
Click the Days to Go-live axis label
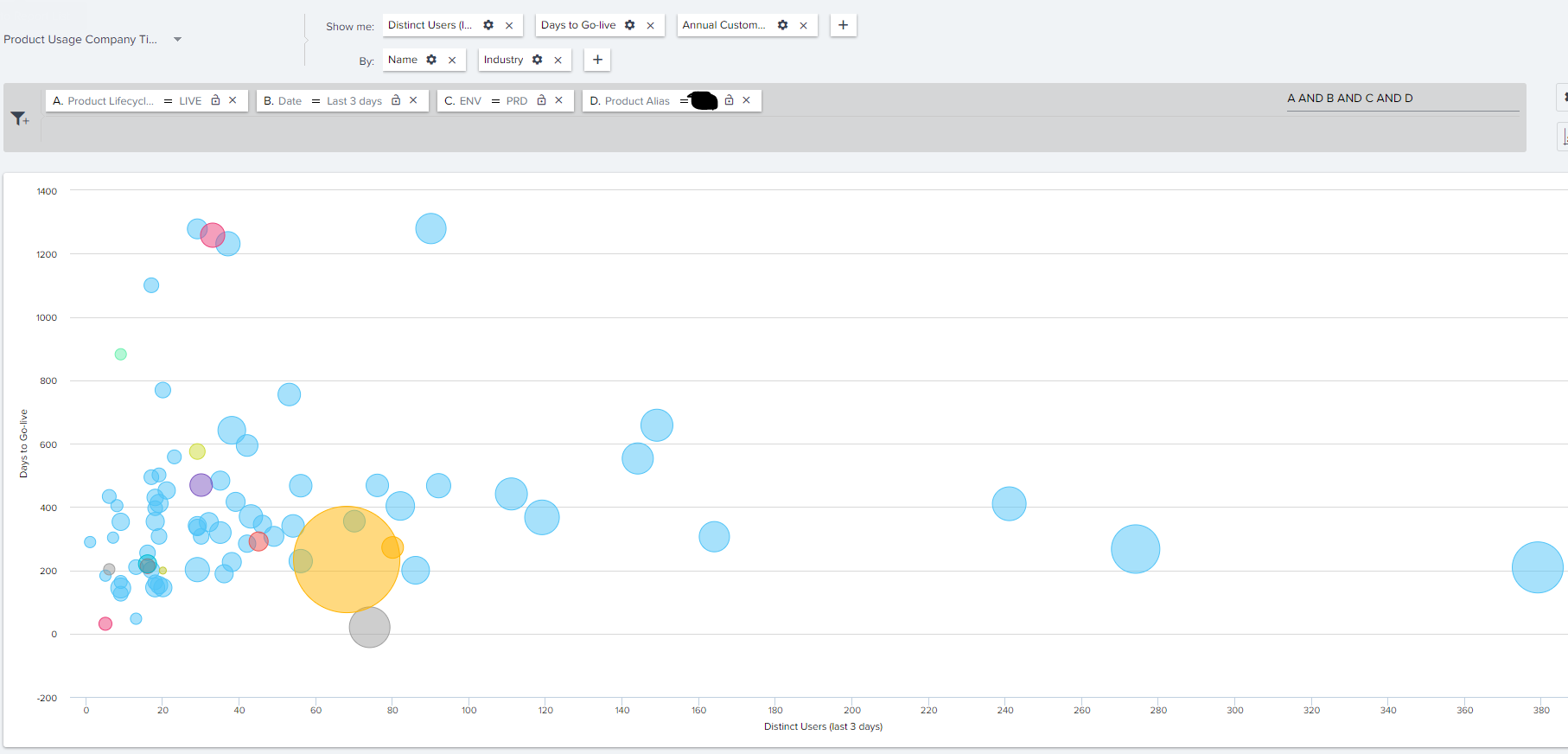coord(23,444)
